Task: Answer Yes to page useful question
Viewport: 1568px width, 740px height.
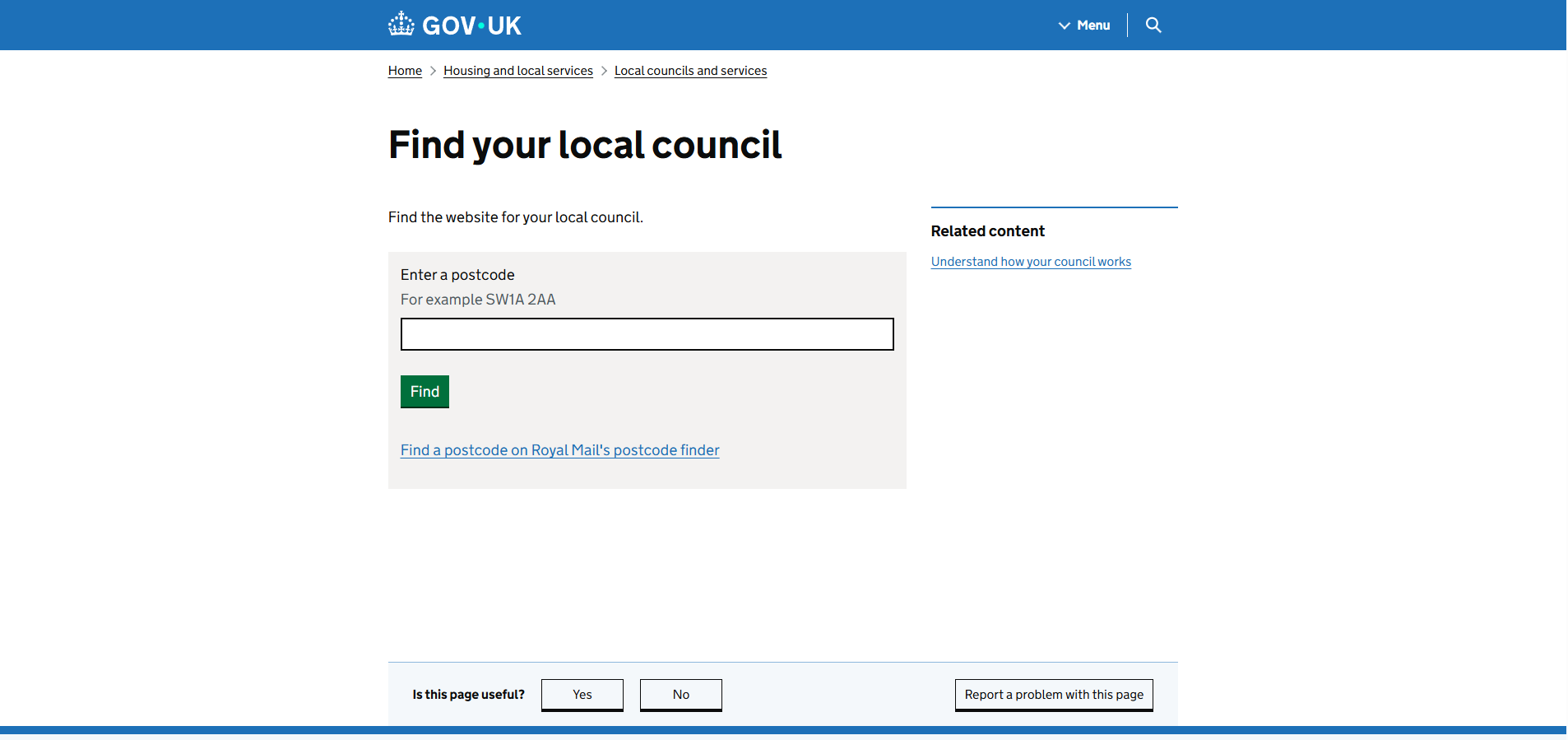Action: 582,695
